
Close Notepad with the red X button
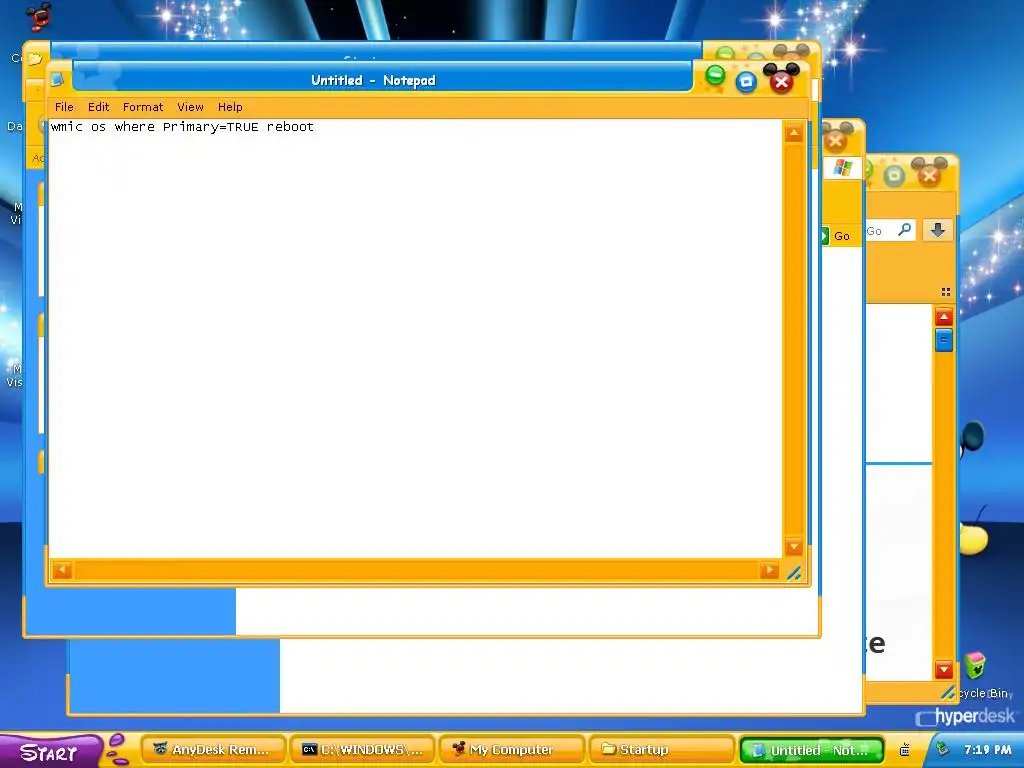coord(781,82)
